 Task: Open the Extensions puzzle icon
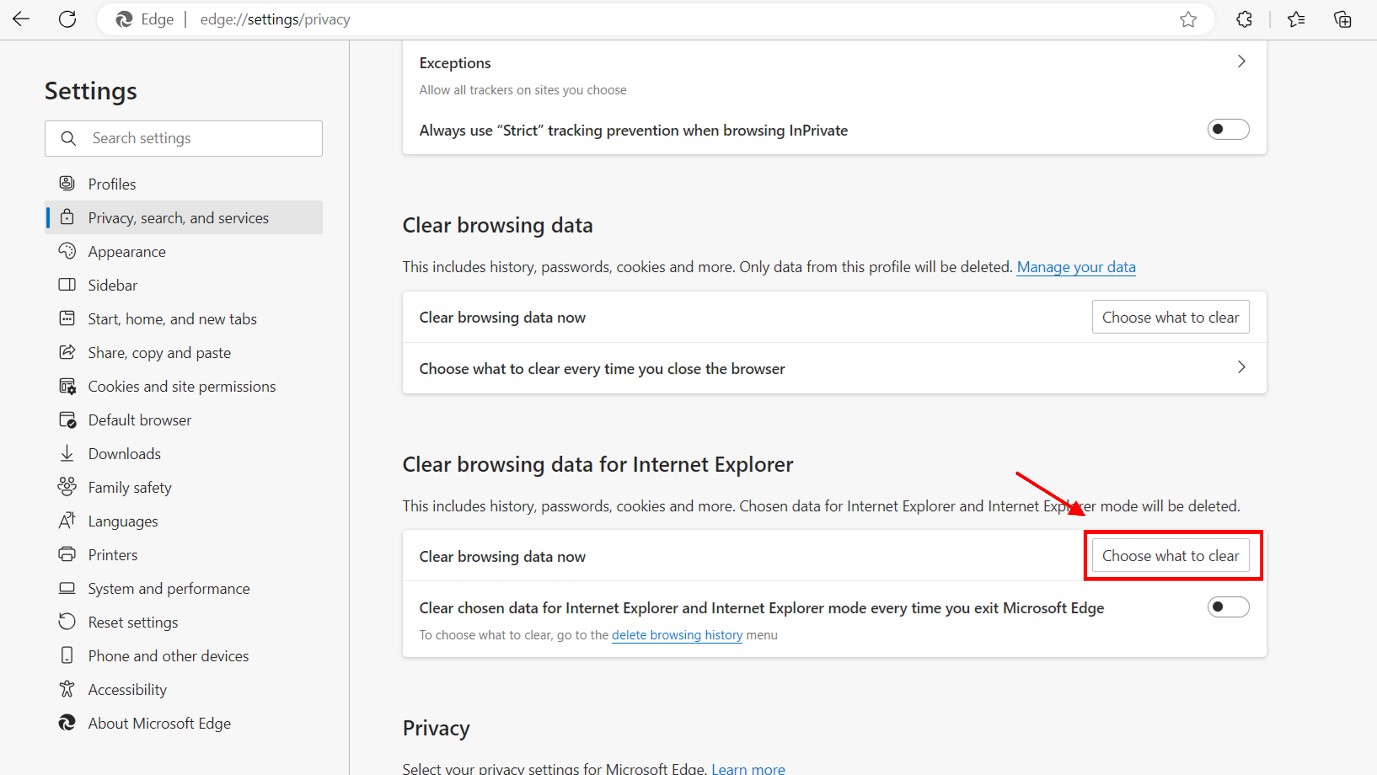pos(1245,19)
